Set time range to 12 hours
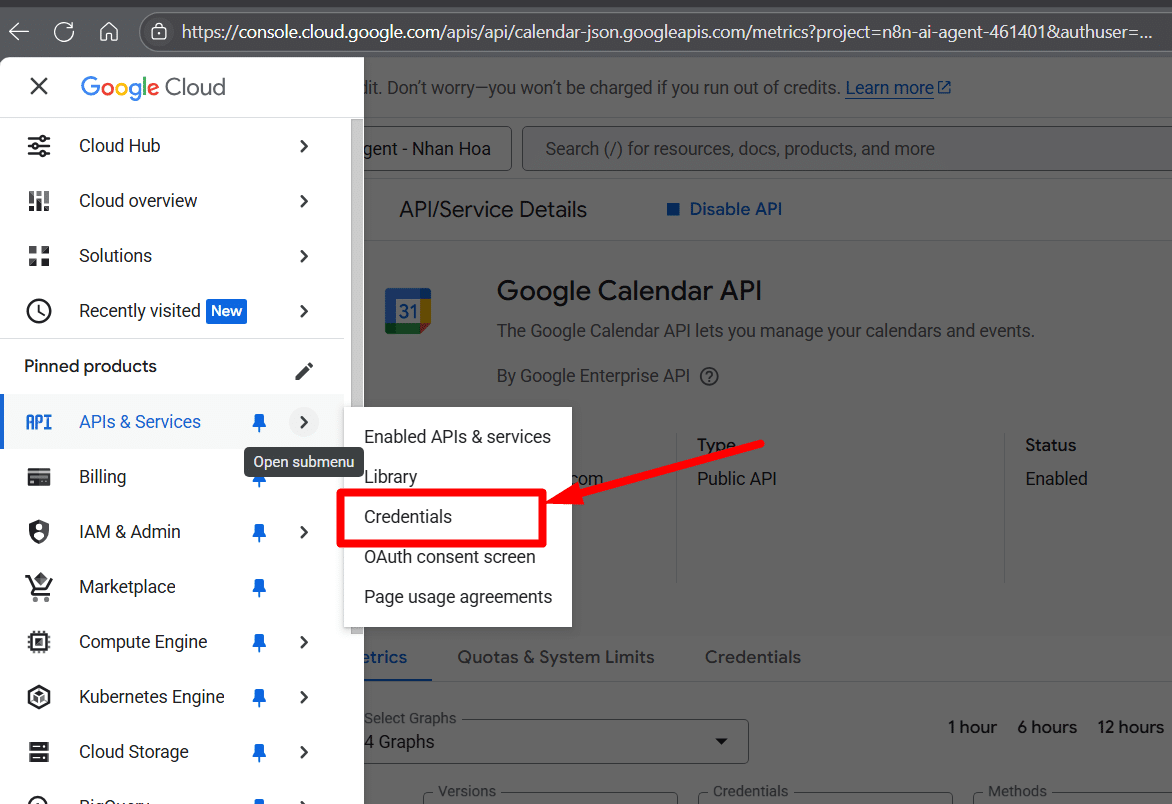The width and height of the screenshot is (1172, 804). pyautogui.click(x=1130, y=727)
